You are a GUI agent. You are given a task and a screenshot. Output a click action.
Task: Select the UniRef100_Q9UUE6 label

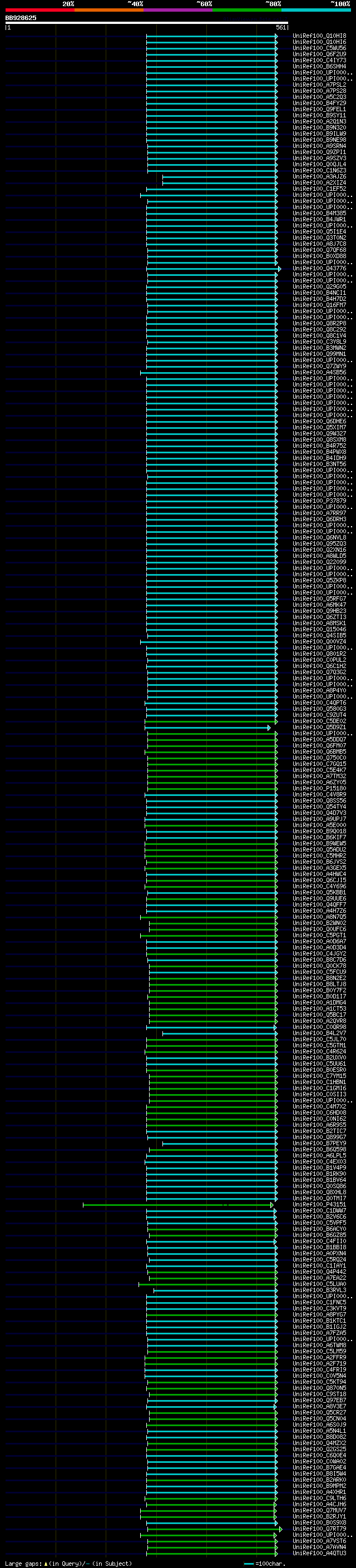tap(319, 898)
